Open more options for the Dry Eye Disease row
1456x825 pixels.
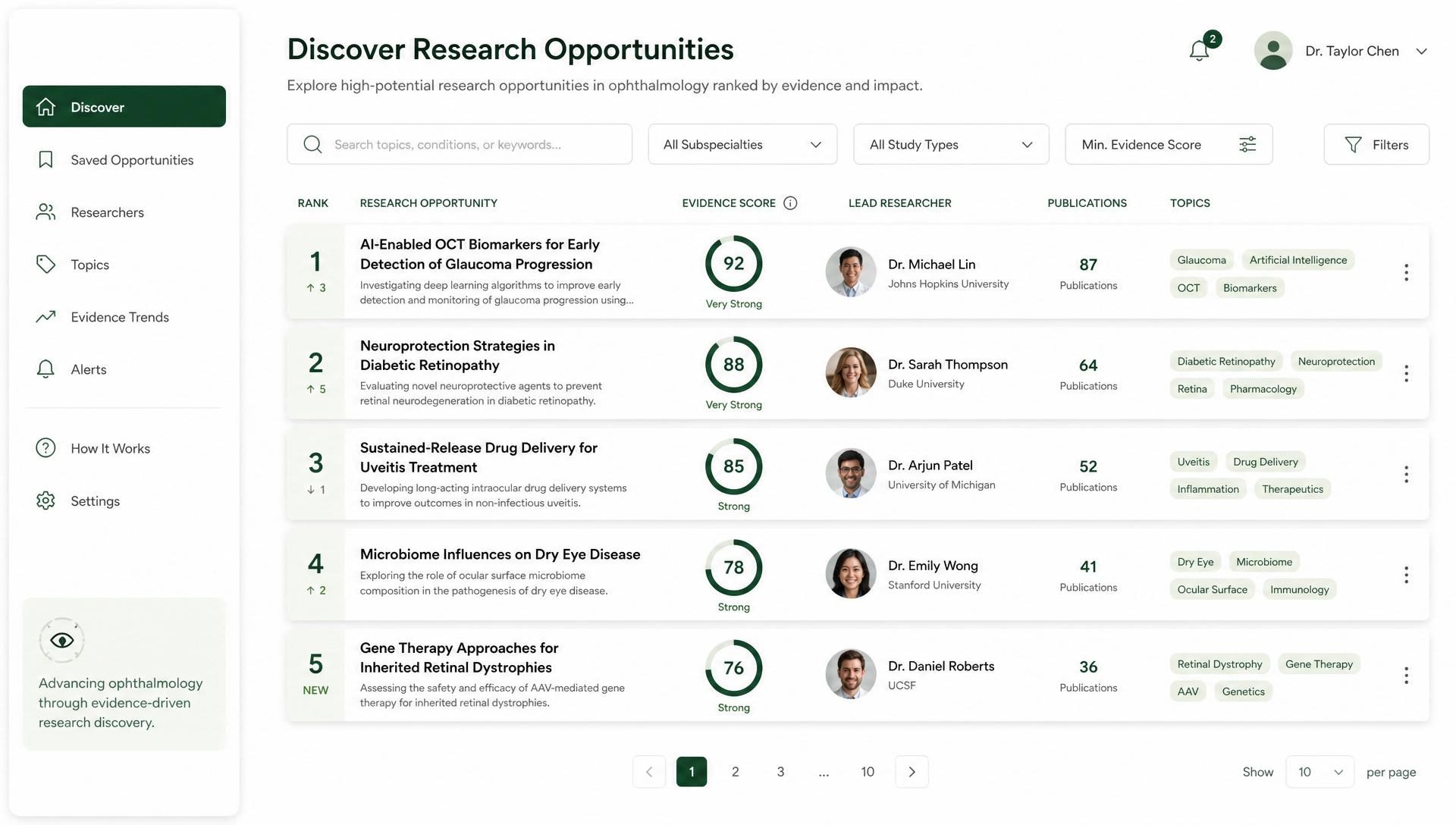coord(1406,575)
